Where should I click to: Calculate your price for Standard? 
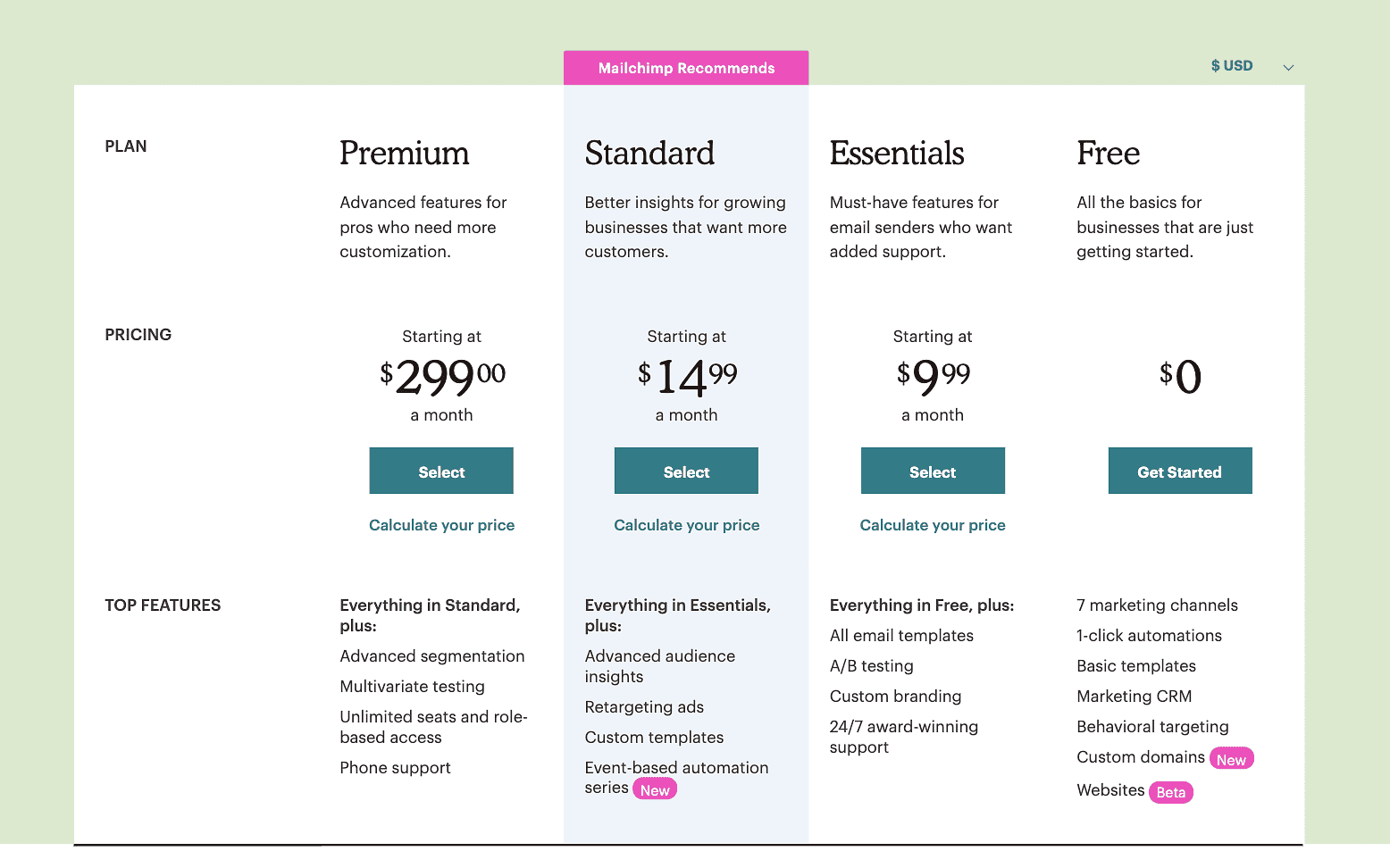click(686, 525)
